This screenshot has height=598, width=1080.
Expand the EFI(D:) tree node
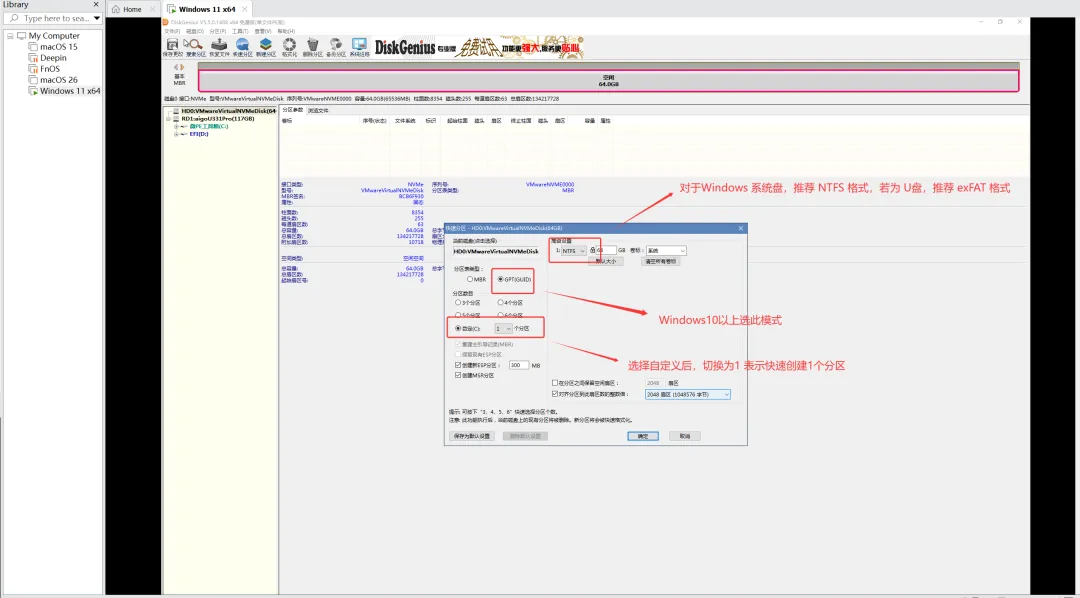[x=176, y=134]
